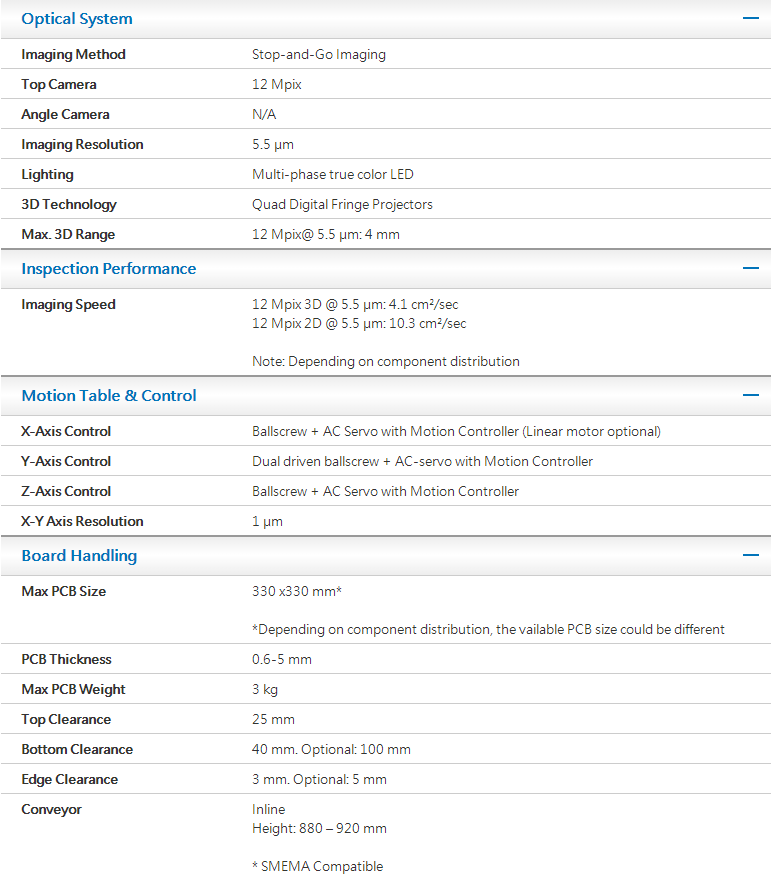Viewport: 774px width, 880px height.
Task: Click the Max PCB Size label
Action: point(63,591)
